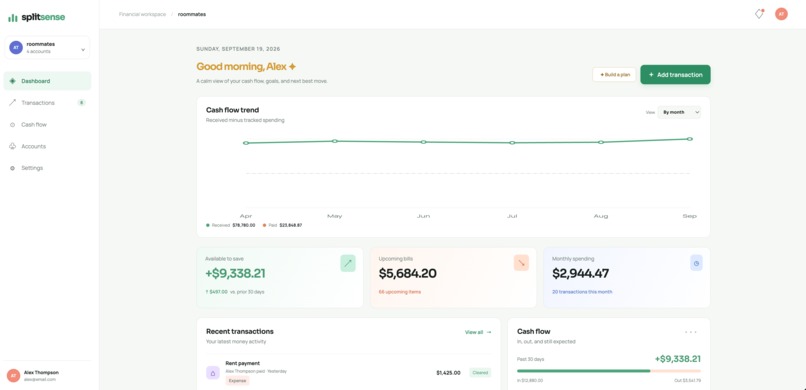
Task: Click the Transactions badge showing 8
Action: pyautogui.click(x=81, y=103)
